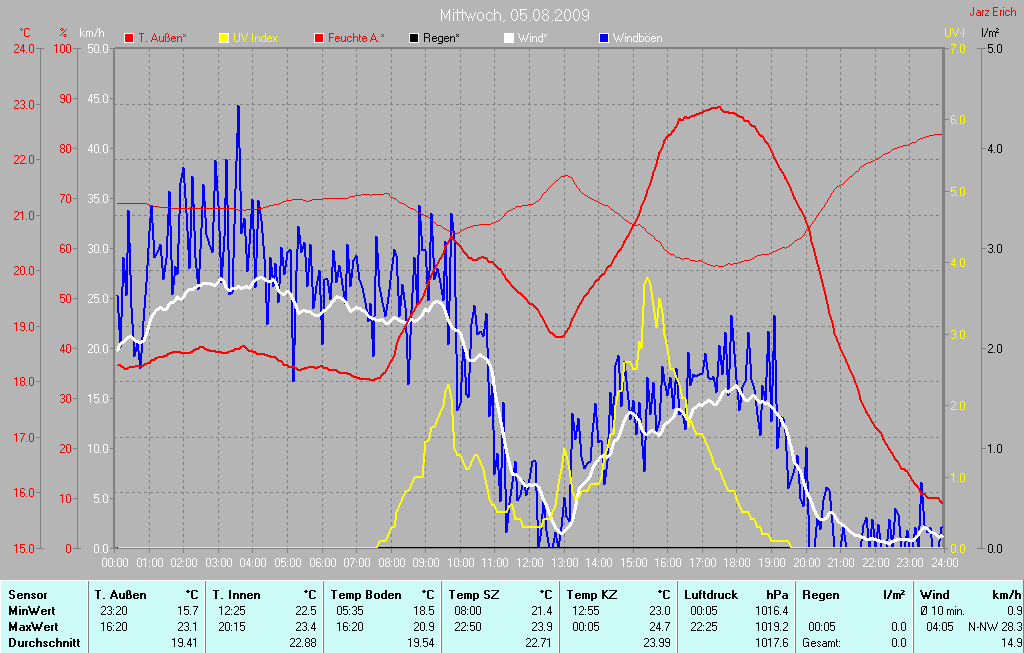The width and height of the screenshot is (1024, 653).
Task: Click the l/m² axis unit label
Action: [990, 33]
